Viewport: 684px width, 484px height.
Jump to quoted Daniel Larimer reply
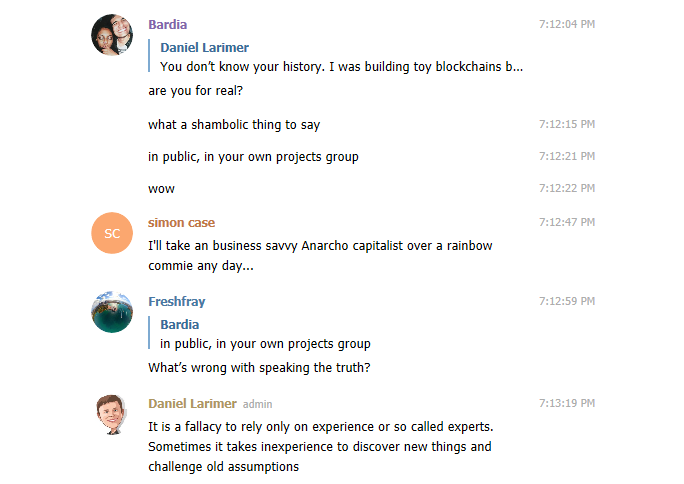[x=340, y=58]
